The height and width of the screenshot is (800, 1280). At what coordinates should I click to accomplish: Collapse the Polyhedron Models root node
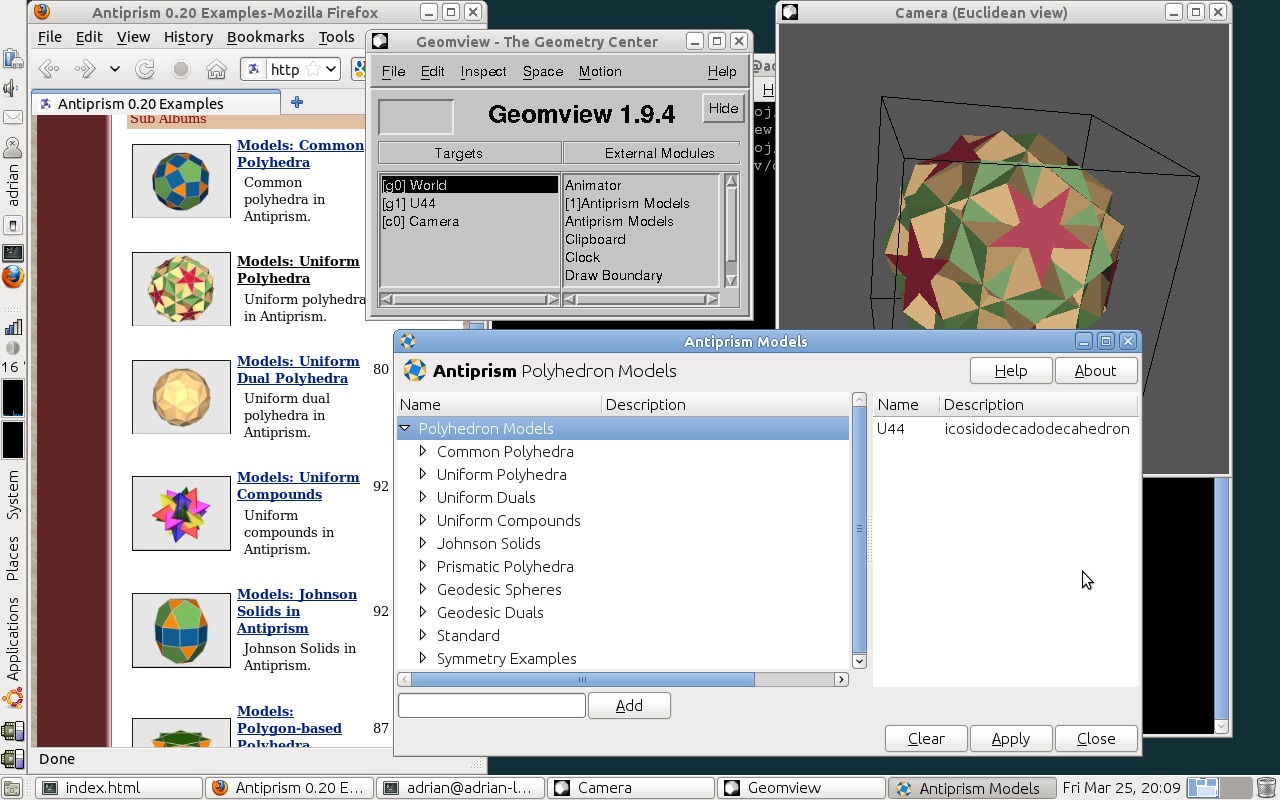[405, 428]
